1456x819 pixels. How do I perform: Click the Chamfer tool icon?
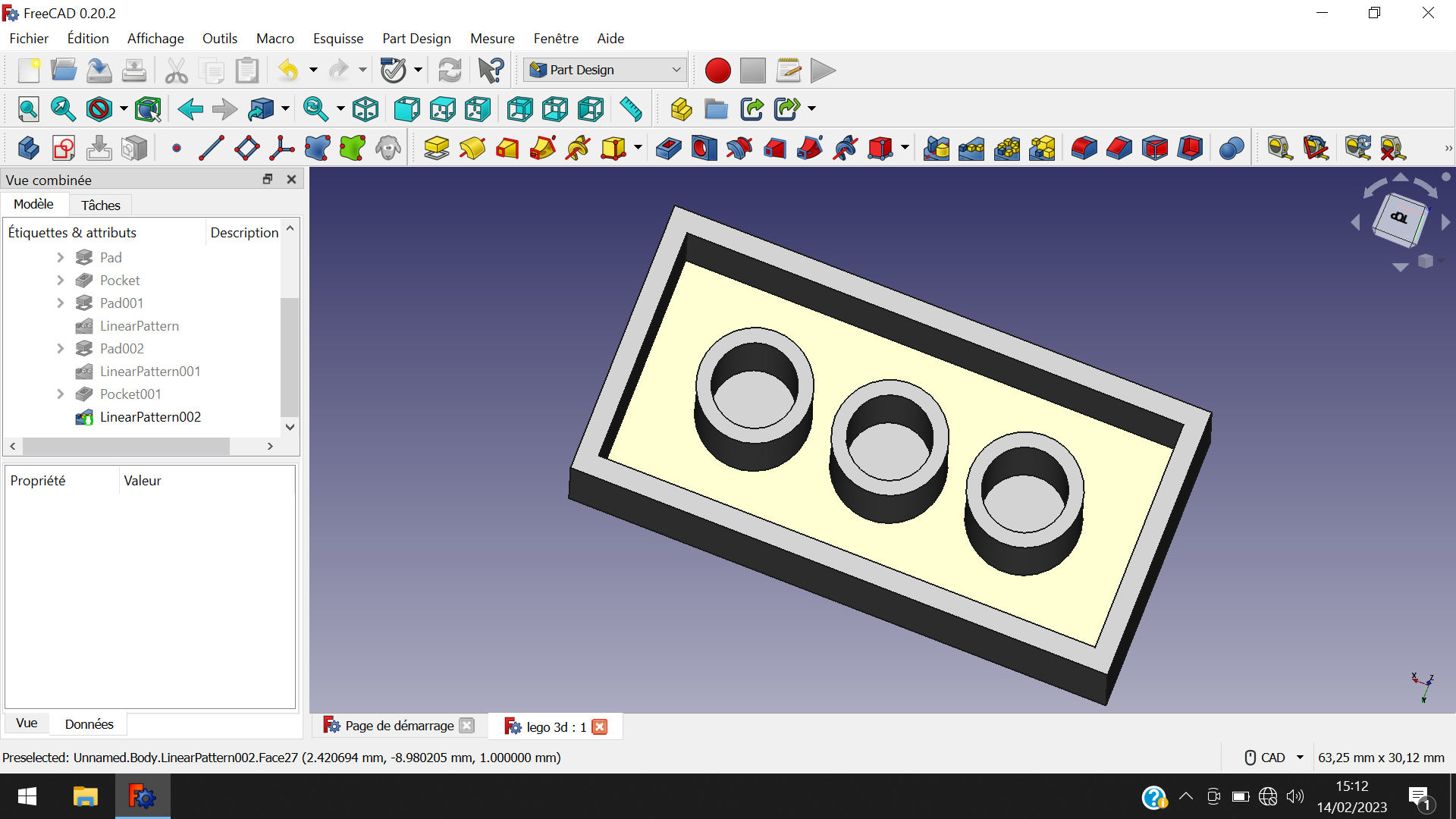(x=1119, y=148)
